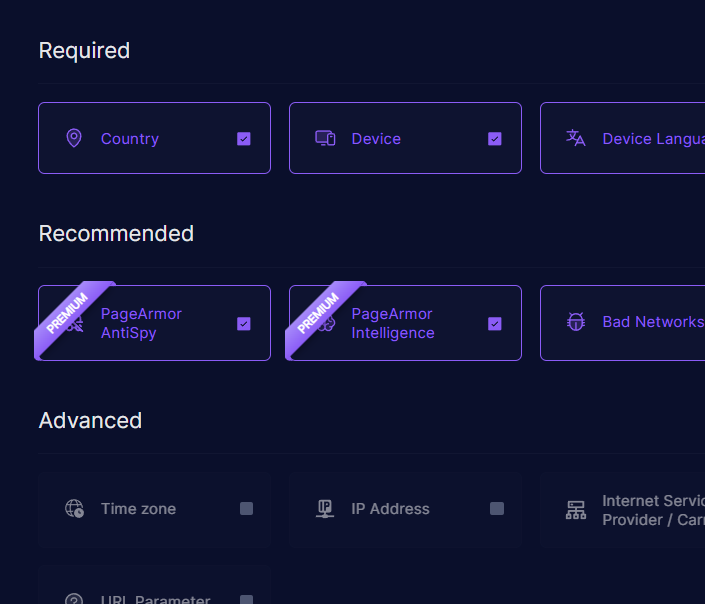Click the Bad Networks bug icon
Screen dimensions: 705x604
pos(576,322)
